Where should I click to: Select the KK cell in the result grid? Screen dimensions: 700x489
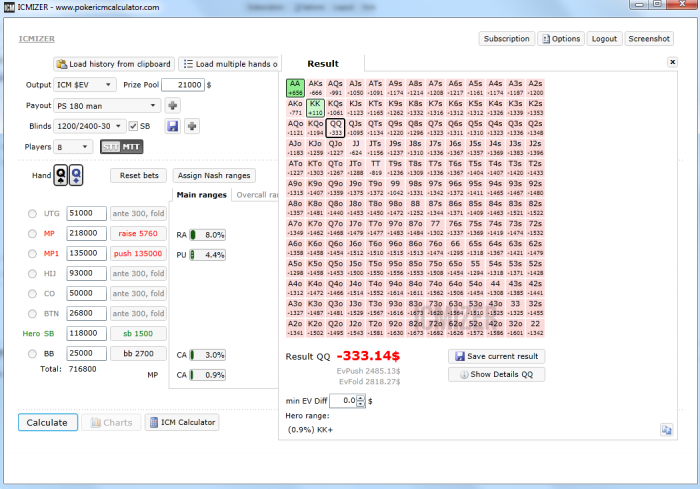click(315, 108)
